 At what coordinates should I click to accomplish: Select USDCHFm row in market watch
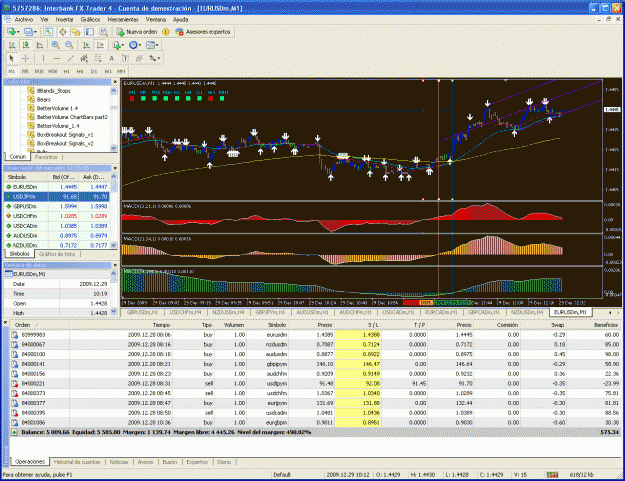tap(57, 216)
